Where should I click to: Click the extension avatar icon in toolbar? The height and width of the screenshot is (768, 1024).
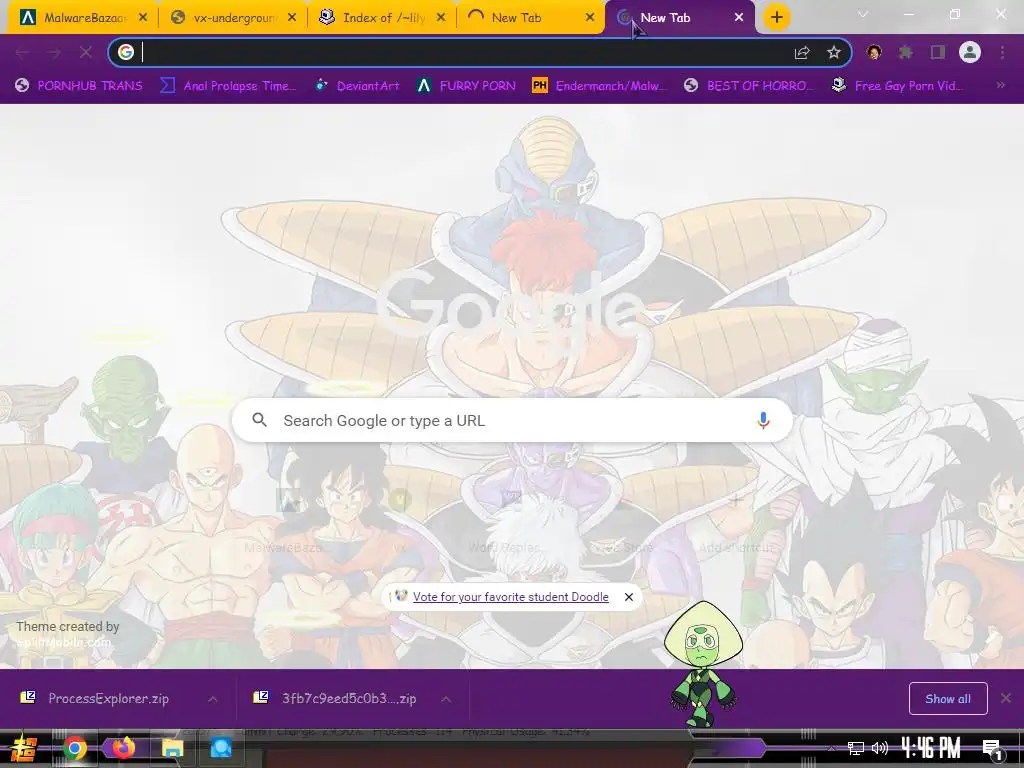click(874, 52)
